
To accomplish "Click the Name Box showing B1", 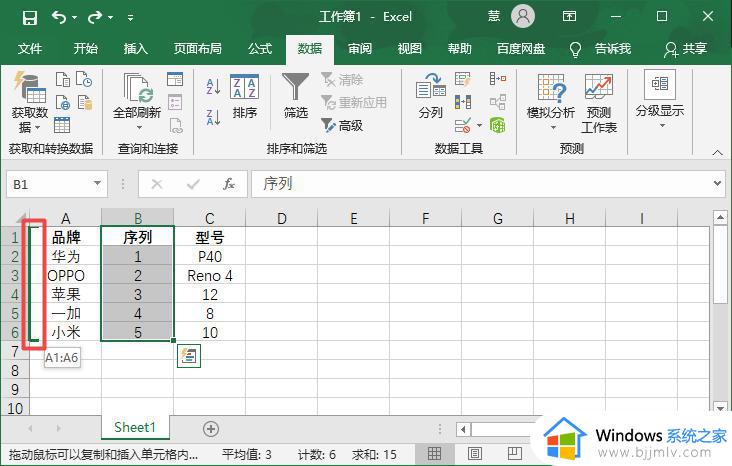I will [49, 184].
